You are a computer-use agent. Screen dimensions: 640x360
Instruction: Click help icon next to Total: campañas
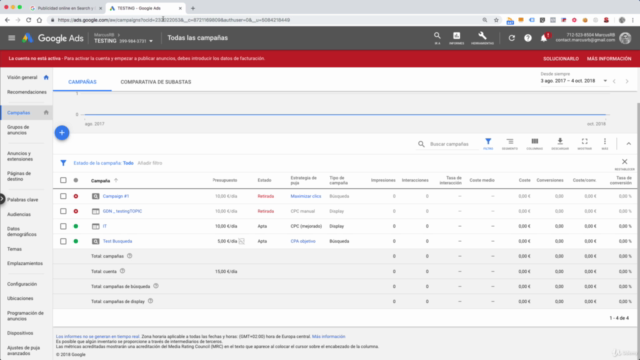pos(129,256)
